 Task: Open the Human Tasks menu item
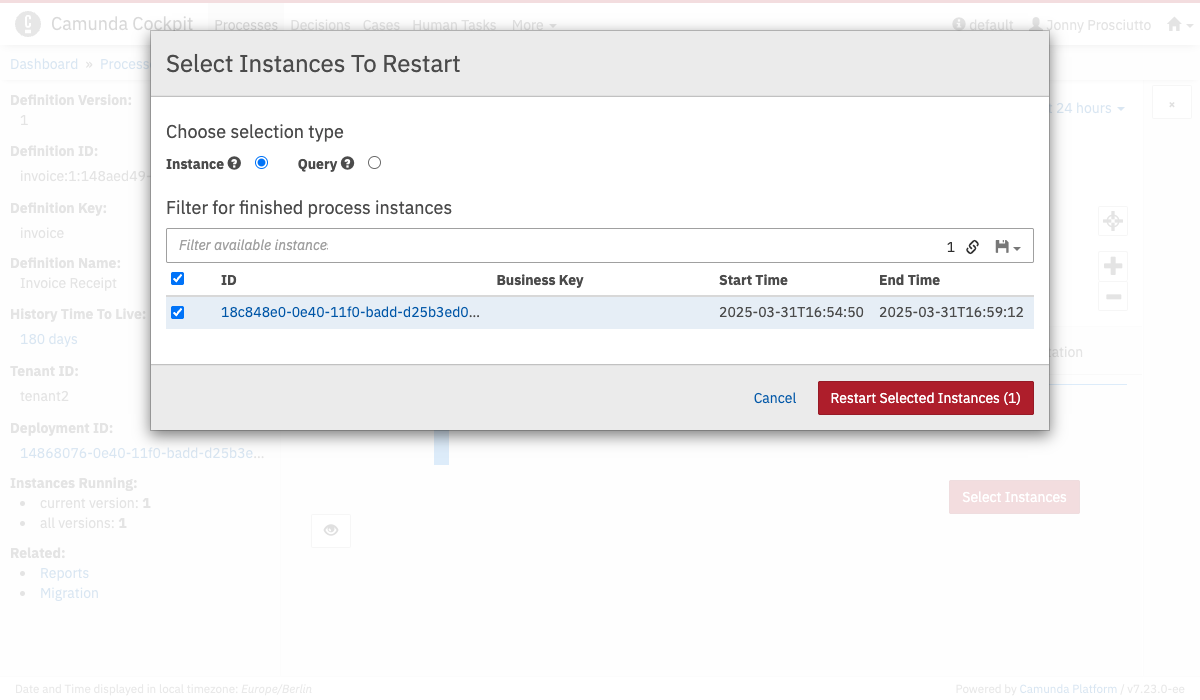(x=454, y=25)
